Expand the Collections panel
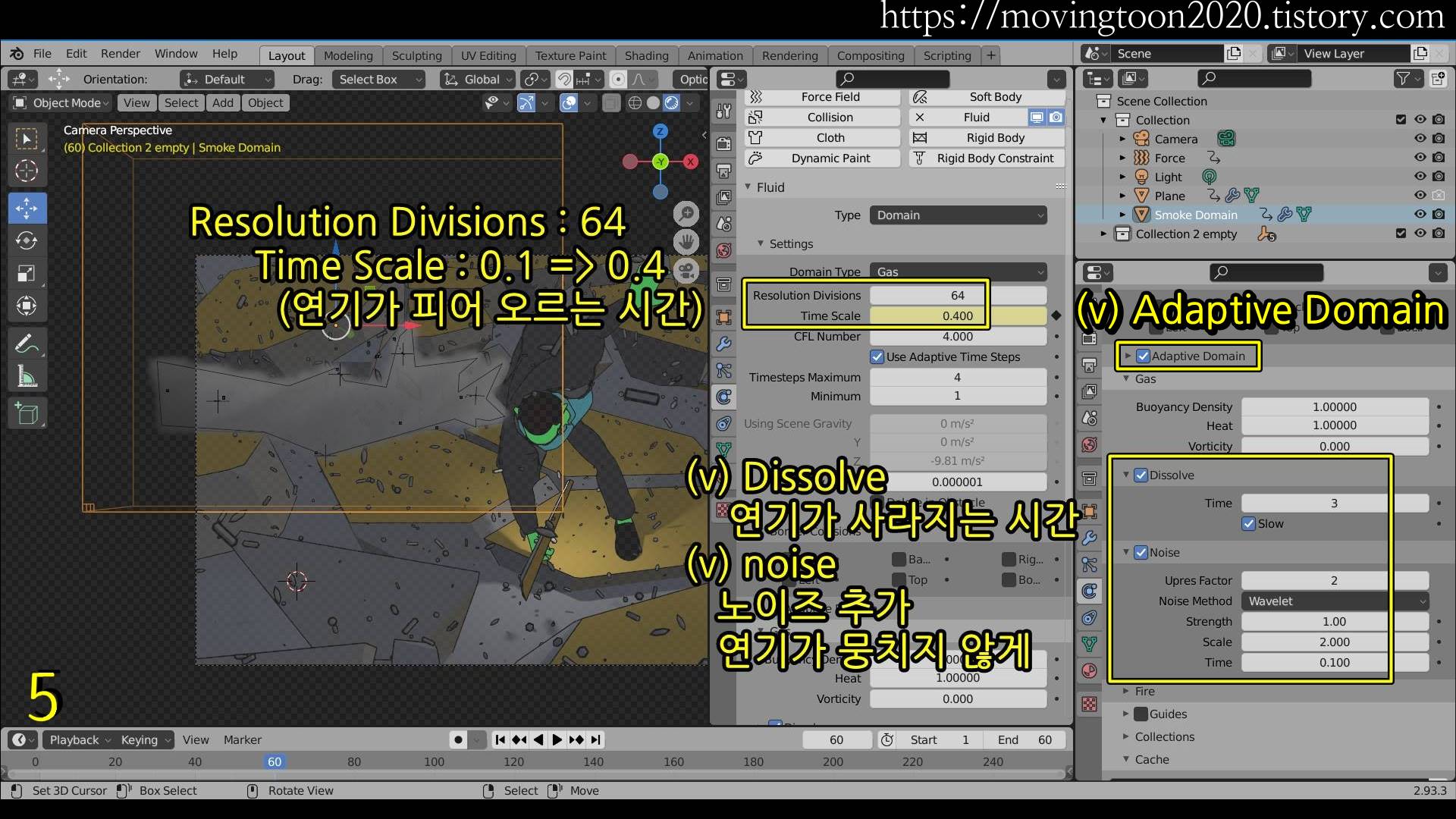Image resolution: width=1456 pixels, height=819 pixels. pos(1163,736)
